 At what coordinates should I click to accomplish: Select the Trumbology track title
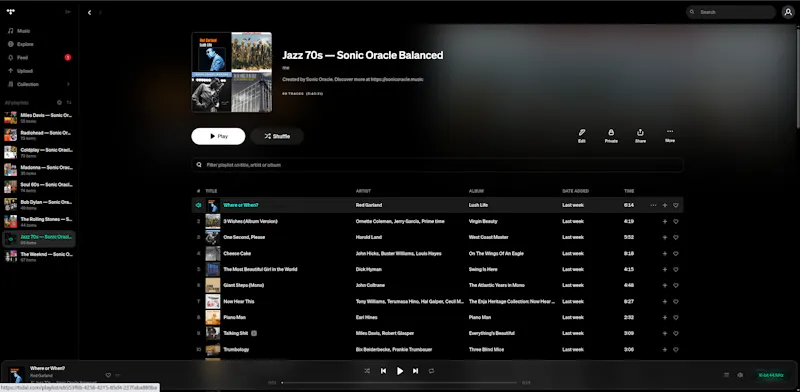tap(236, 350)
